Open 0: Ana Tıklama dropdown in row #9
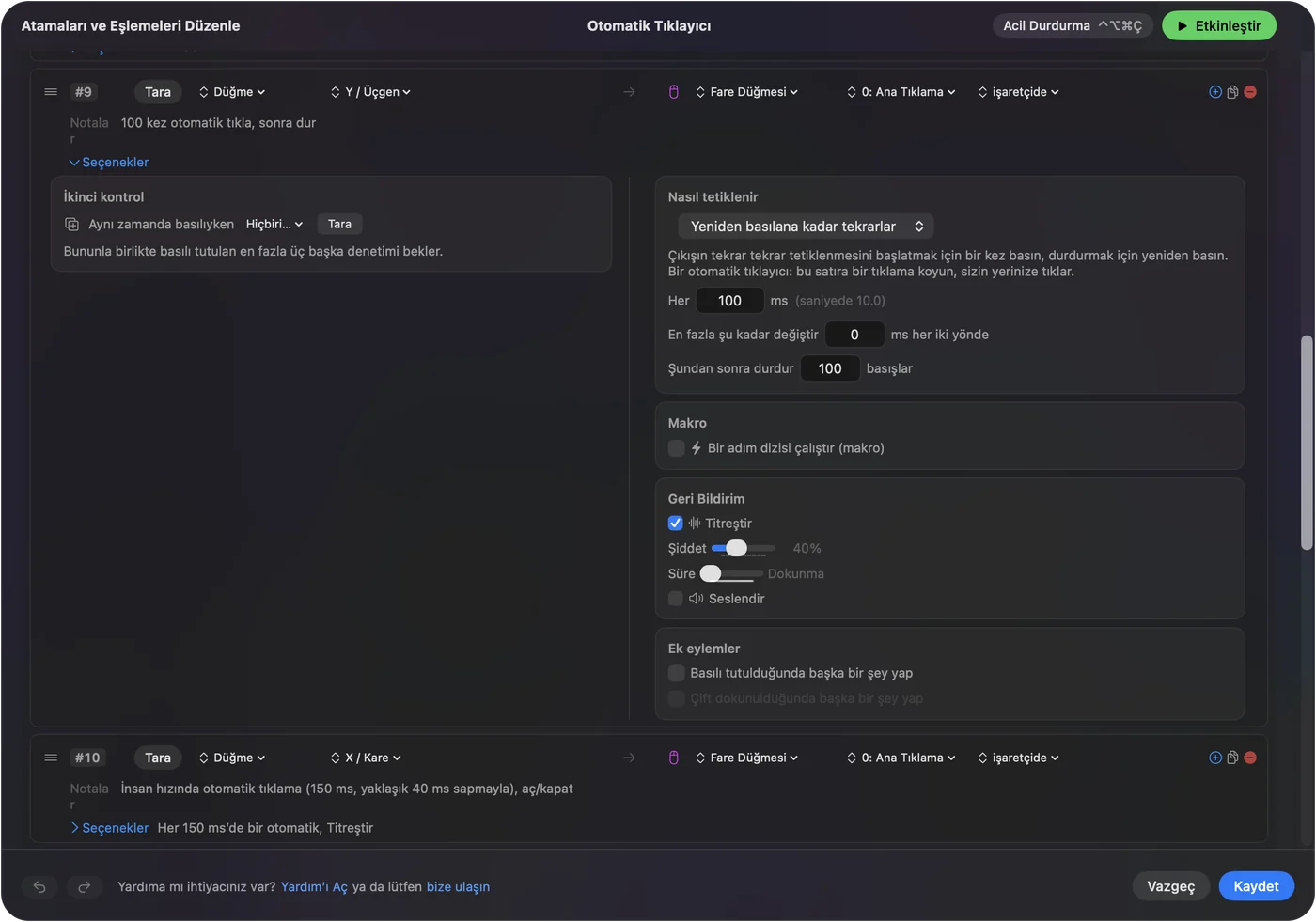Viewport: 1316px width, 922px height. coord(901,92)
